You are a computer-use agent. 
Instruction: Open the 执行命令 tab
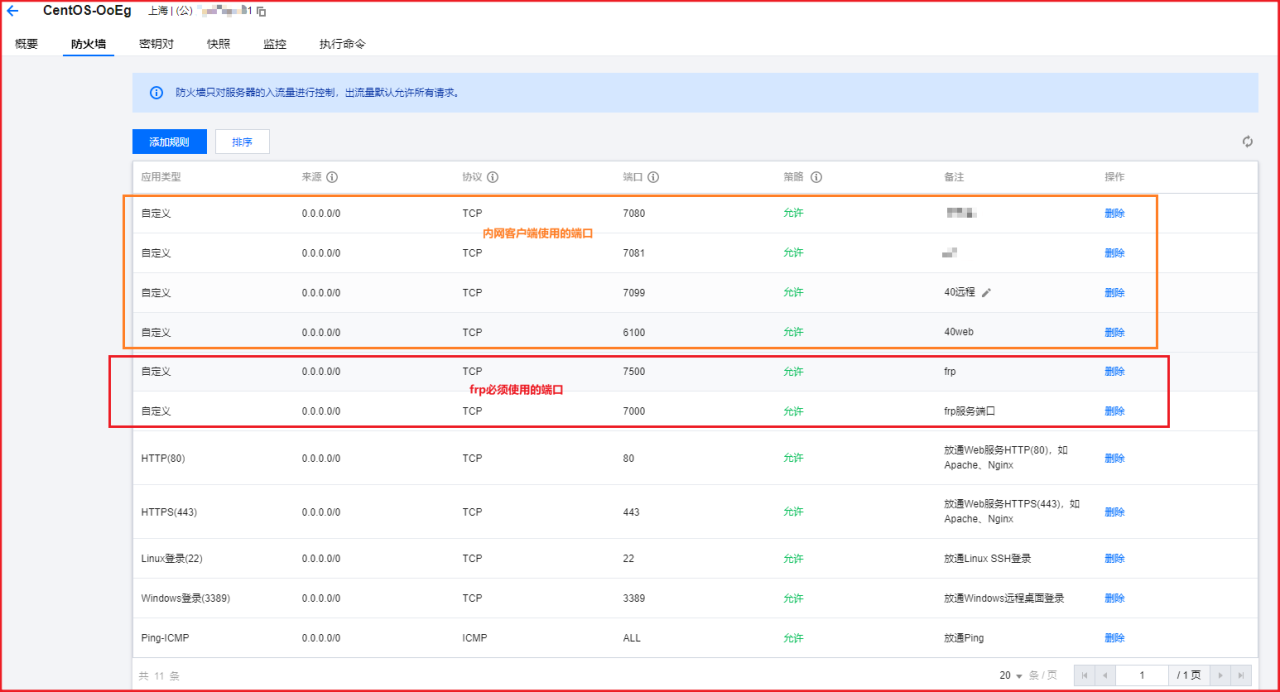pyautogui.click(x=342, y=44)
